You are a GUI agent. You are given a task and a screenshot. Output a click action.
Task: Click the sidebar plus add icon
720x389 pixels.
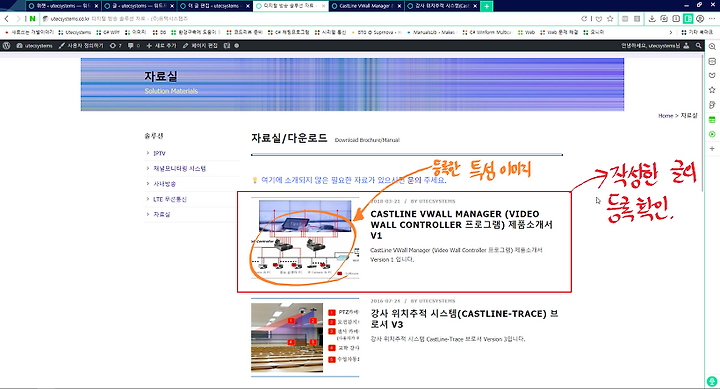tap(712, 149)
